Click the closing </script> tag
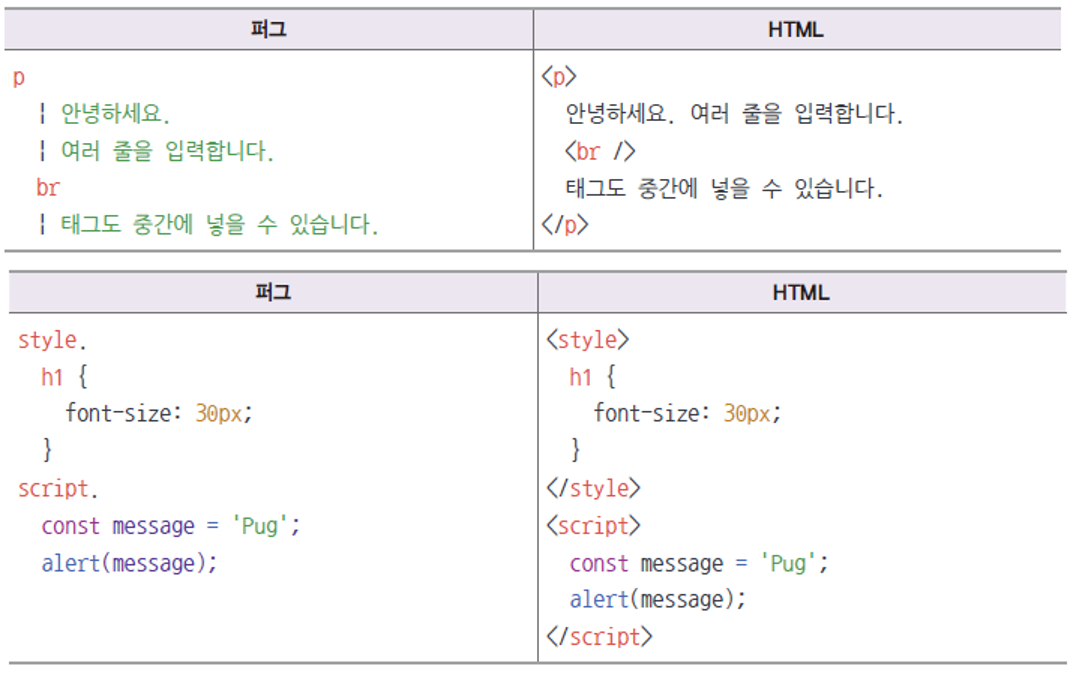 (599, 637)
